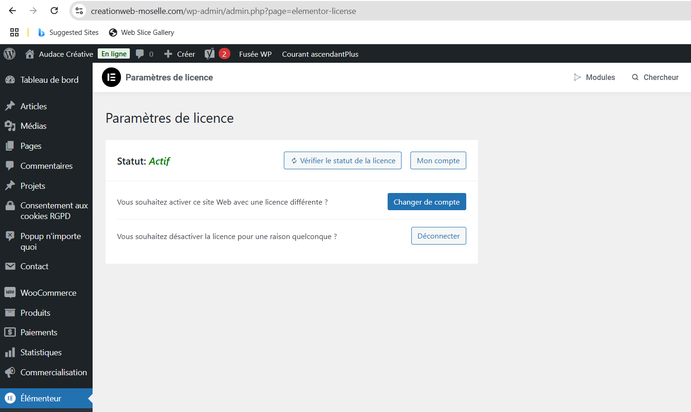Open Modules in Elementor top bar

[594, 77]
